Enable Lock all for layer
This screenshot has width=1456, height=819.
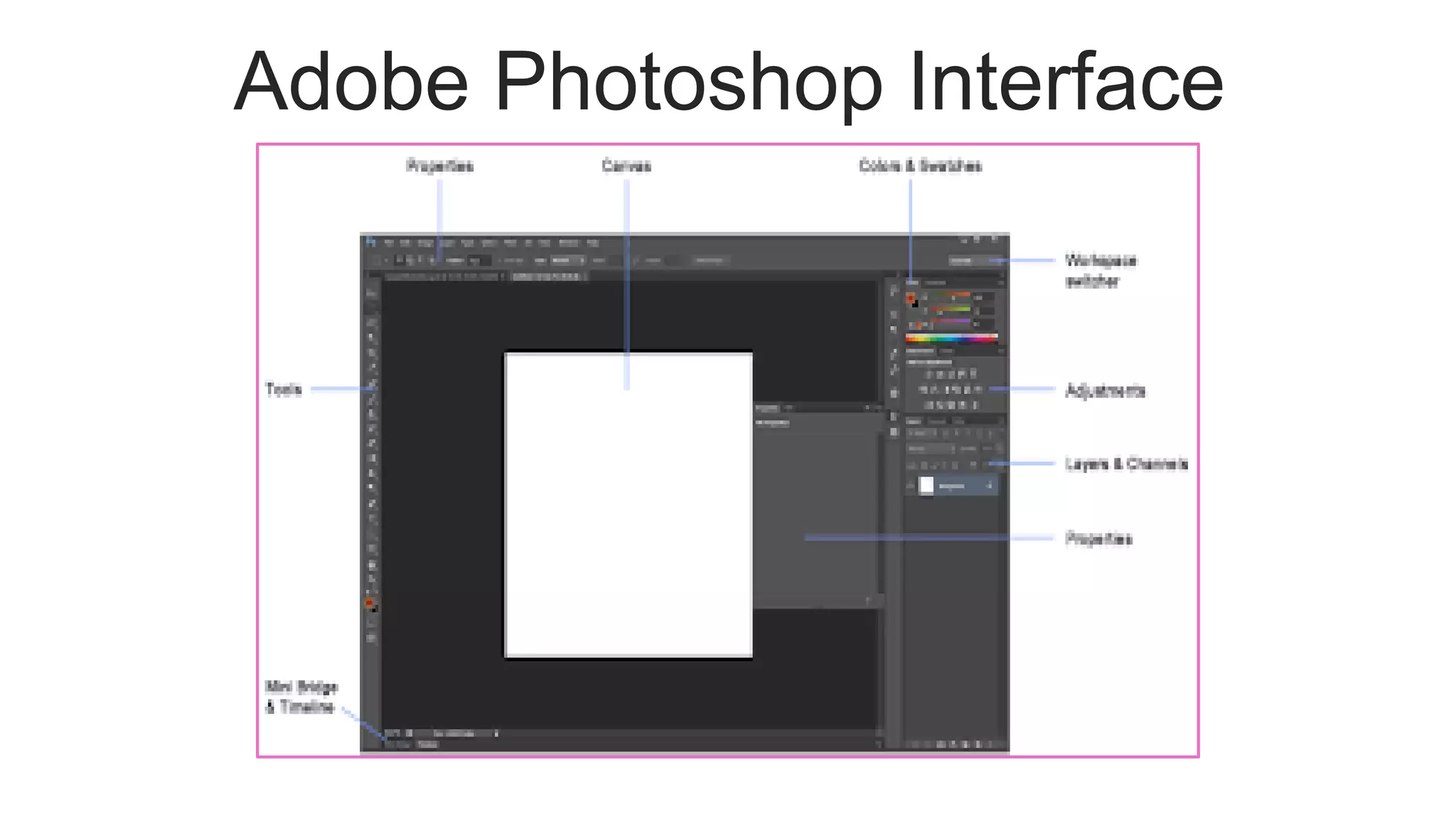point(955,465)
